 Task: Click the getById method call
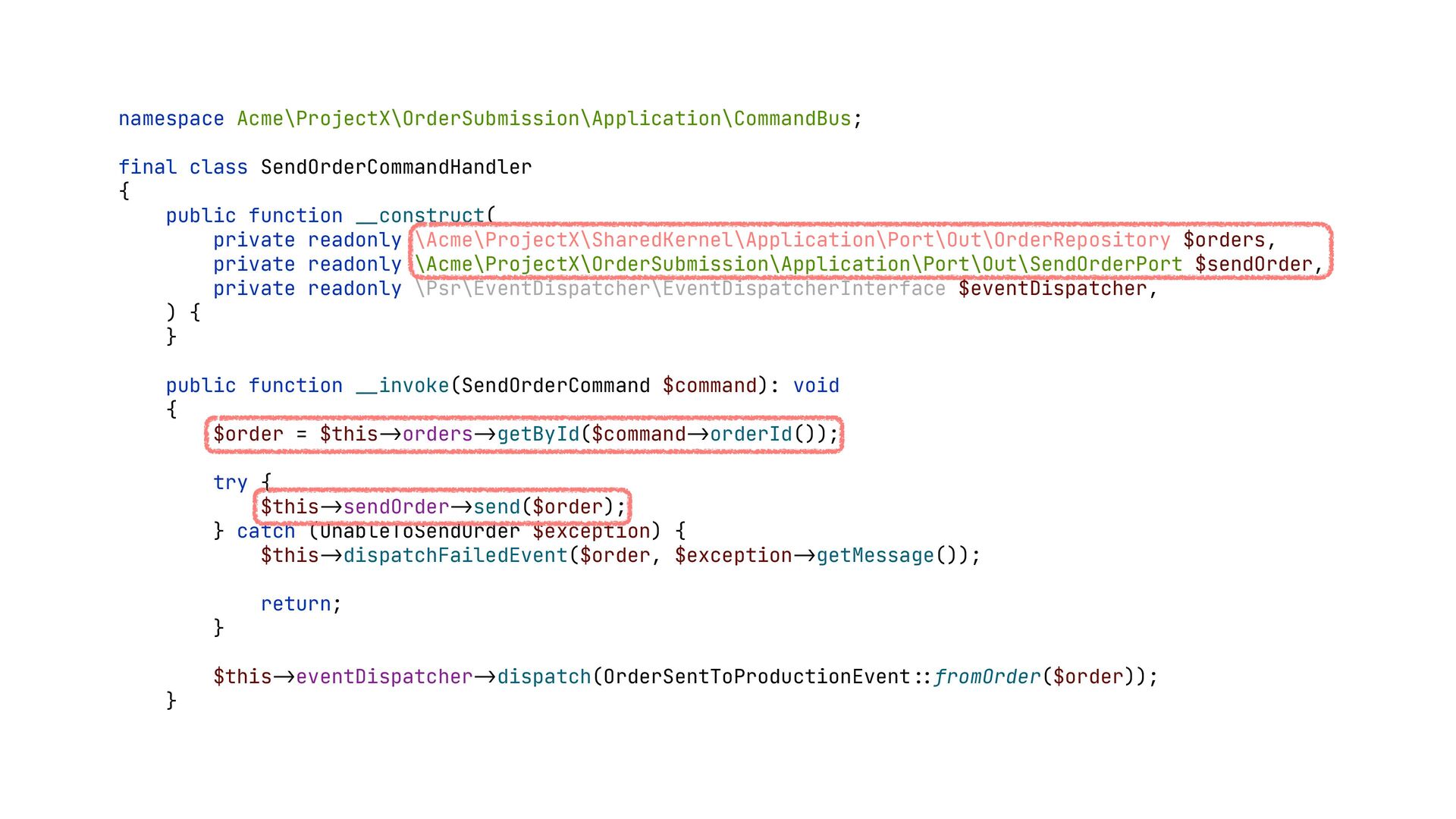pyautogui.click(x=538, y=435)
